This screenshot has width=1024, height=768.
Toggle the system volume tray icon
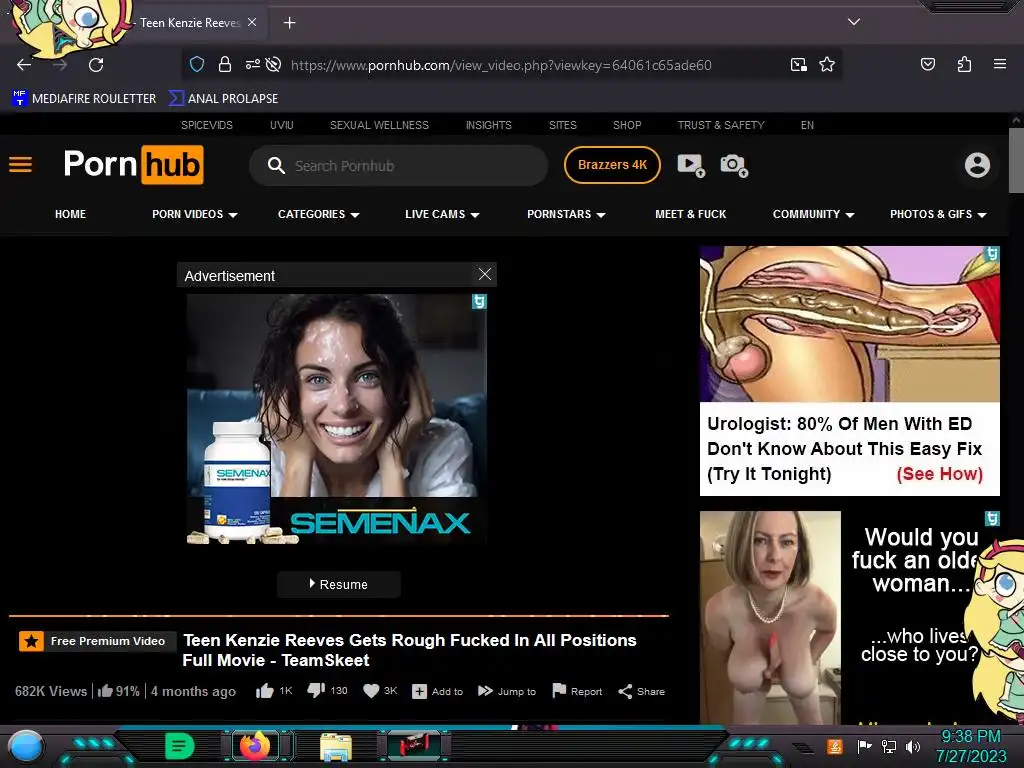click(913, 746)
